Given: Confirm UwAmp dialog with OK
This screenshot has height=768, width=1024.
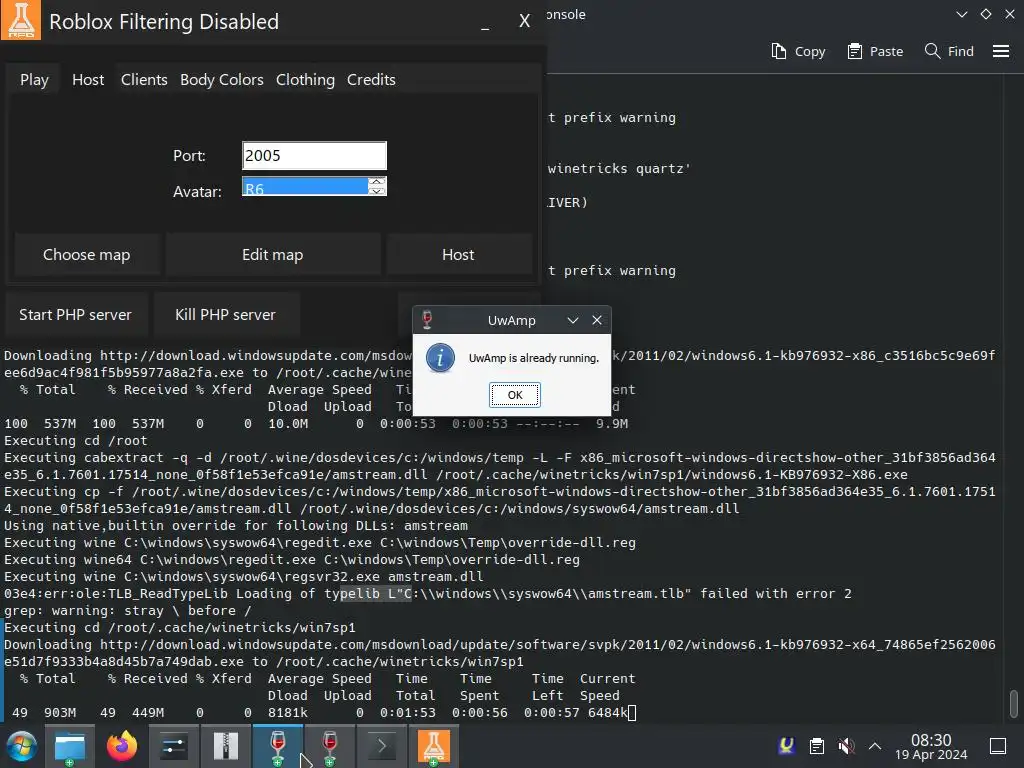Looking at the screenshot, I should (515, 395).
